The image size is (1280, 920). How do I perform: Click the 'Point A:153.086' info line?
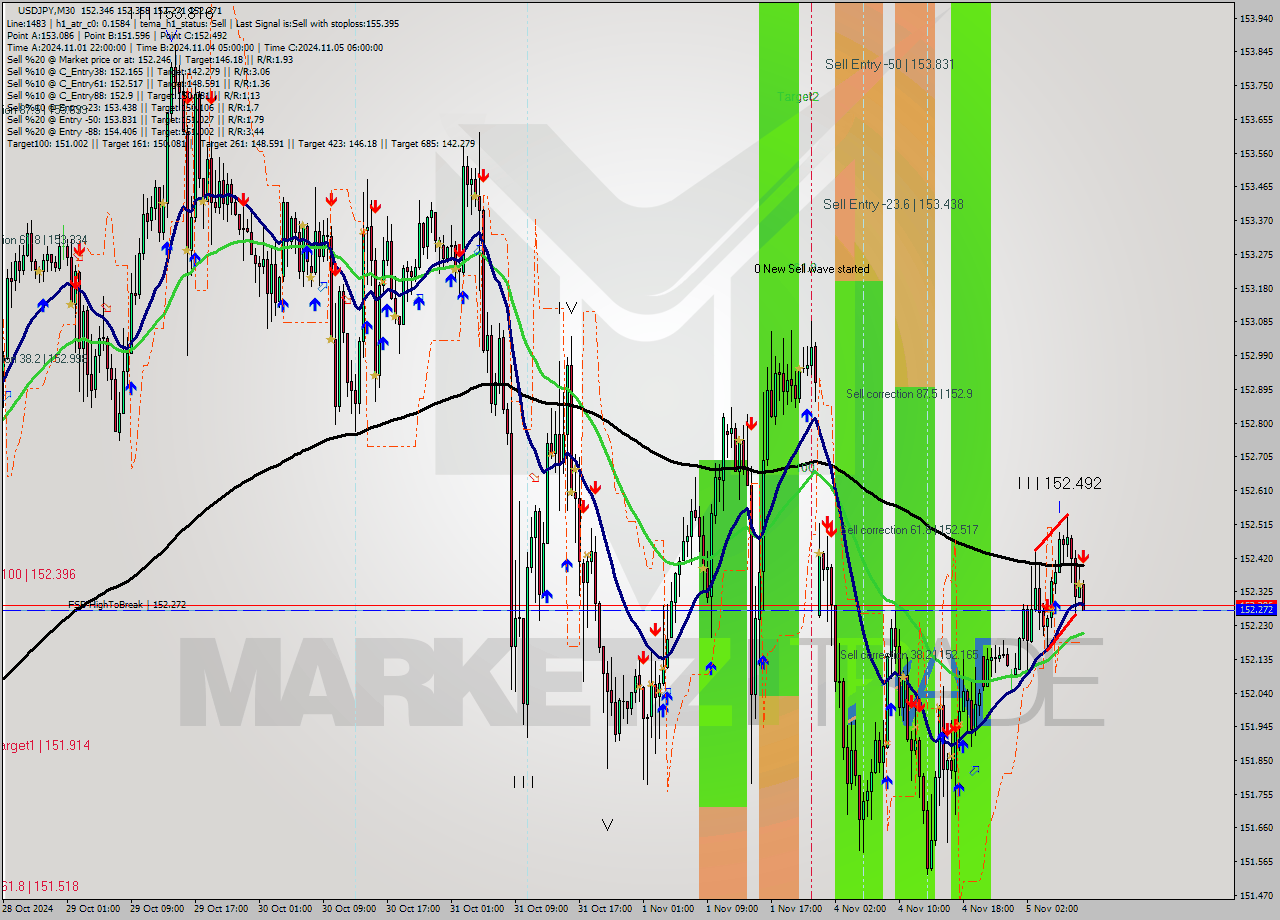pos(117,35)
